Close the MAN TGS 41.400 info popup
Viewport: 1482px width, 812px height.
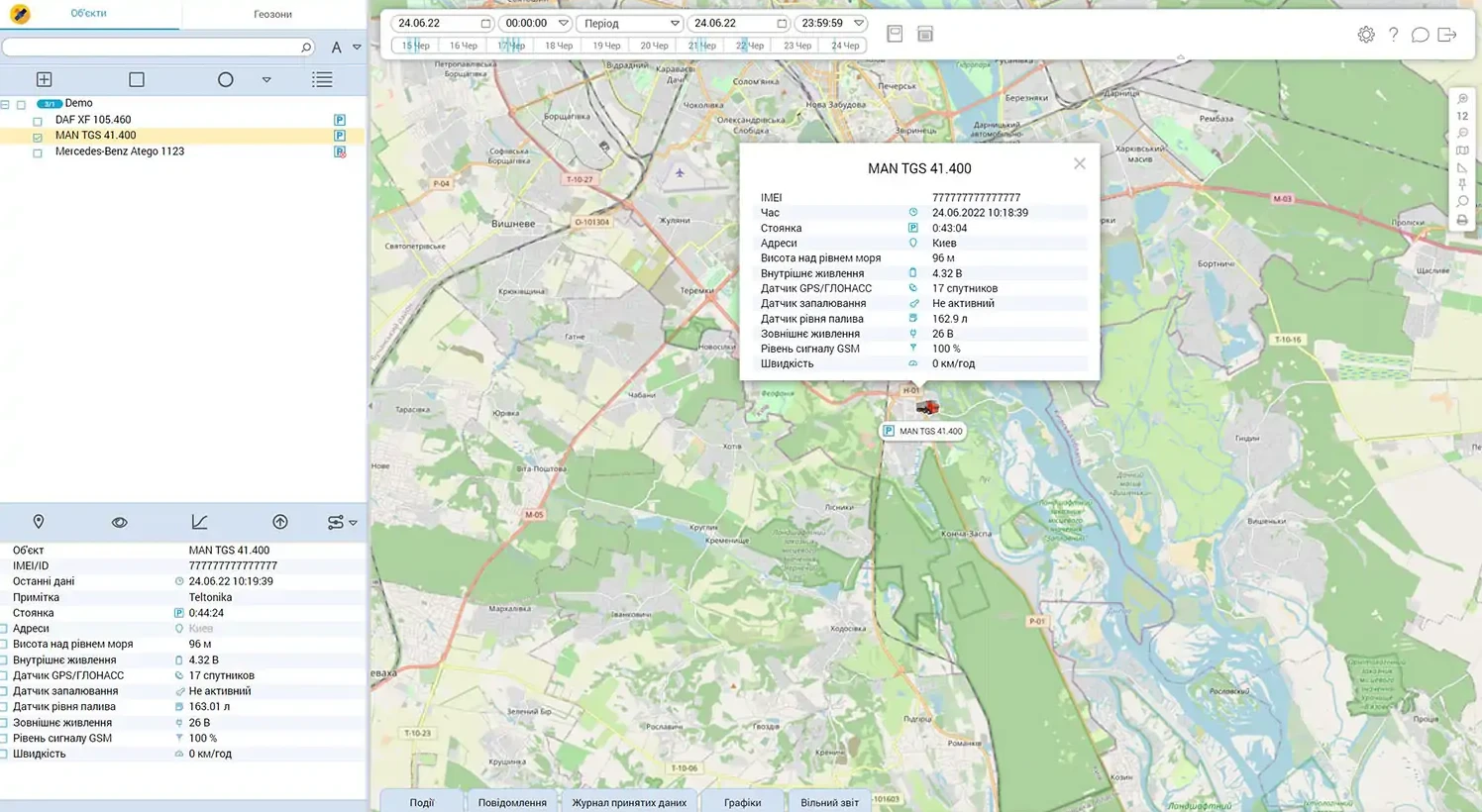(1080, 163)
